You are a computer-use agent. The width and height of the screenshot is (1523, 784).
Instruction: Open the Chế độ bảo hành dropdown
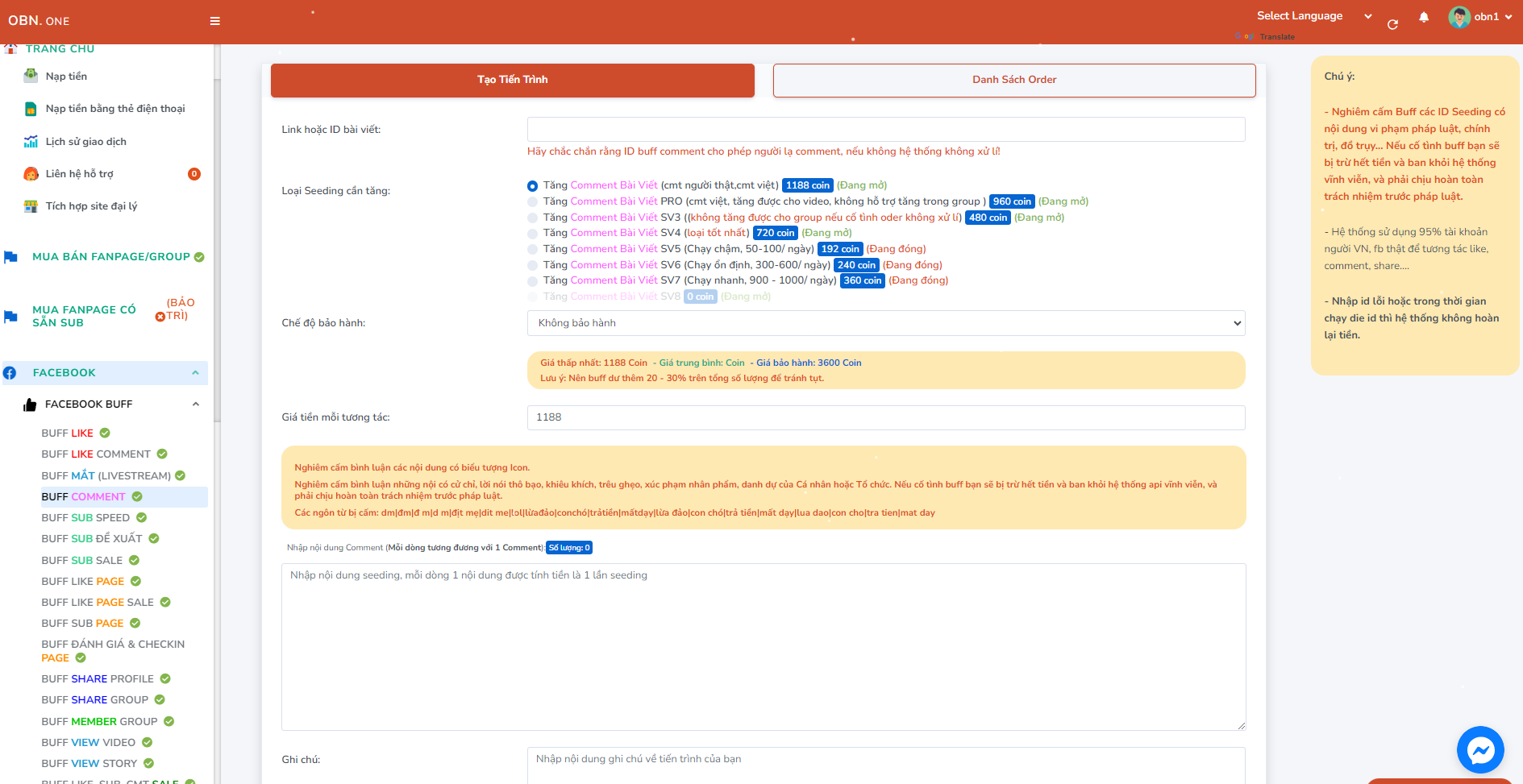[885, 323]
